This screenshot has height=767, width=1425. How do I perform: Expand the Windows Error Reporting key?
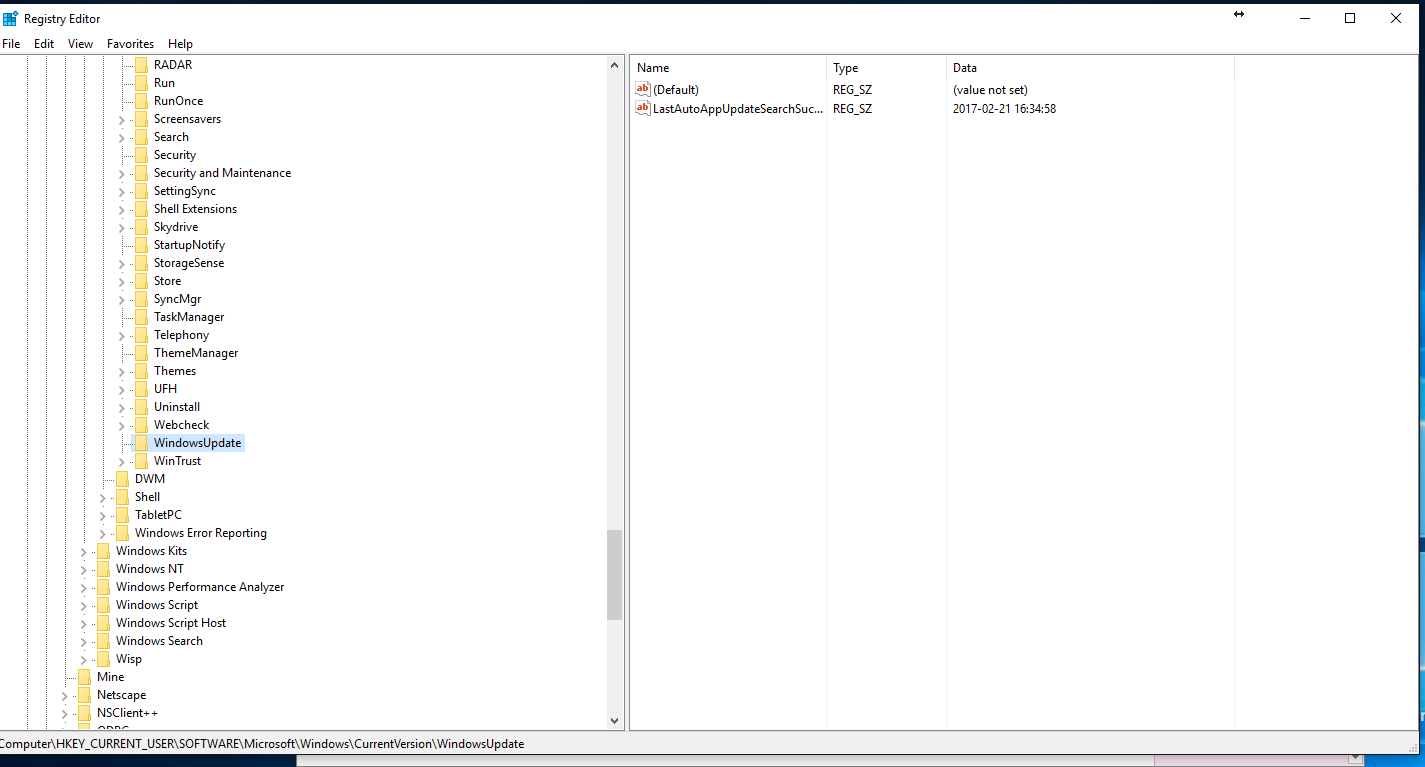click(103, 533)
